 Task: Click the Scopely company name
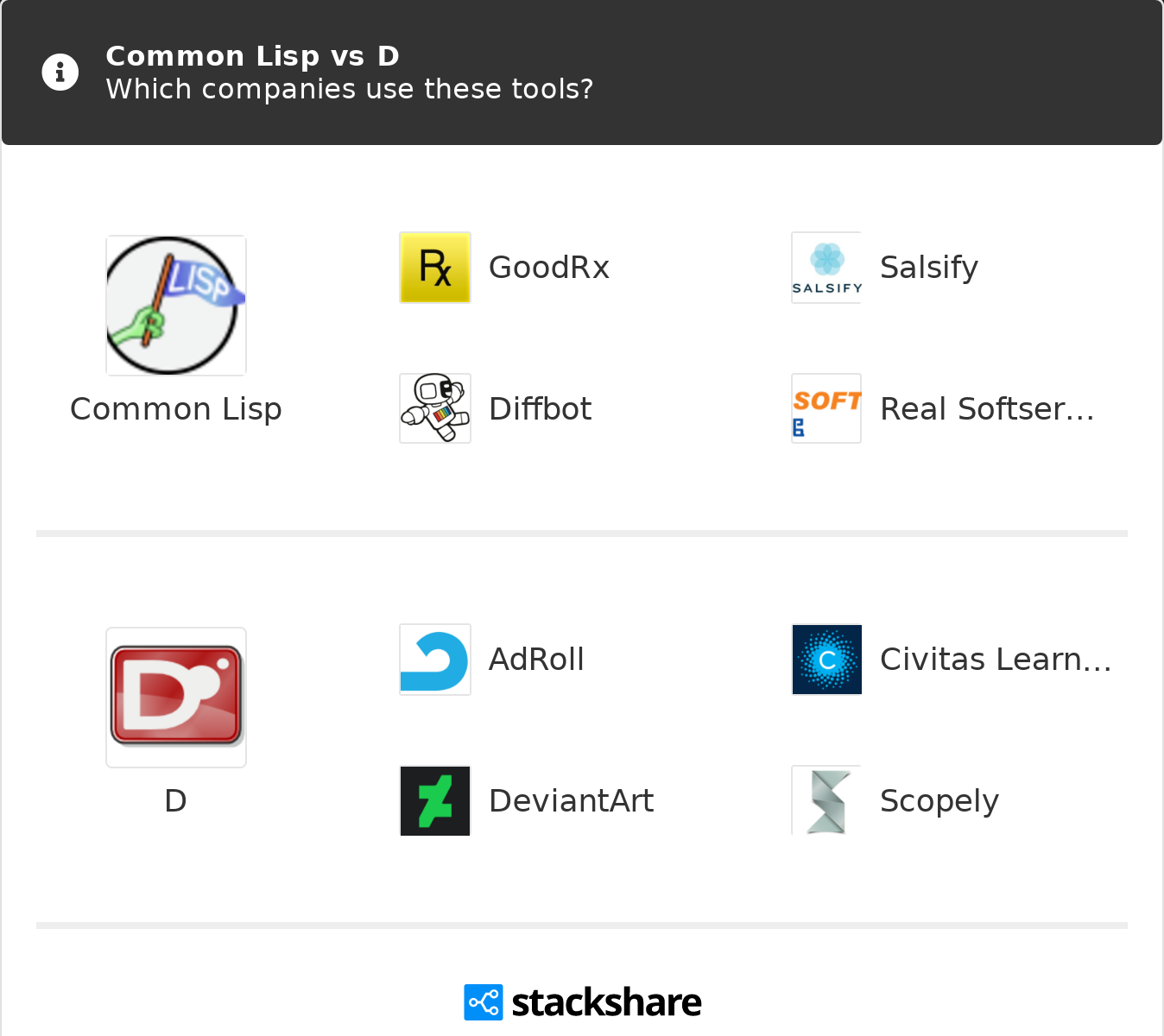939,800
